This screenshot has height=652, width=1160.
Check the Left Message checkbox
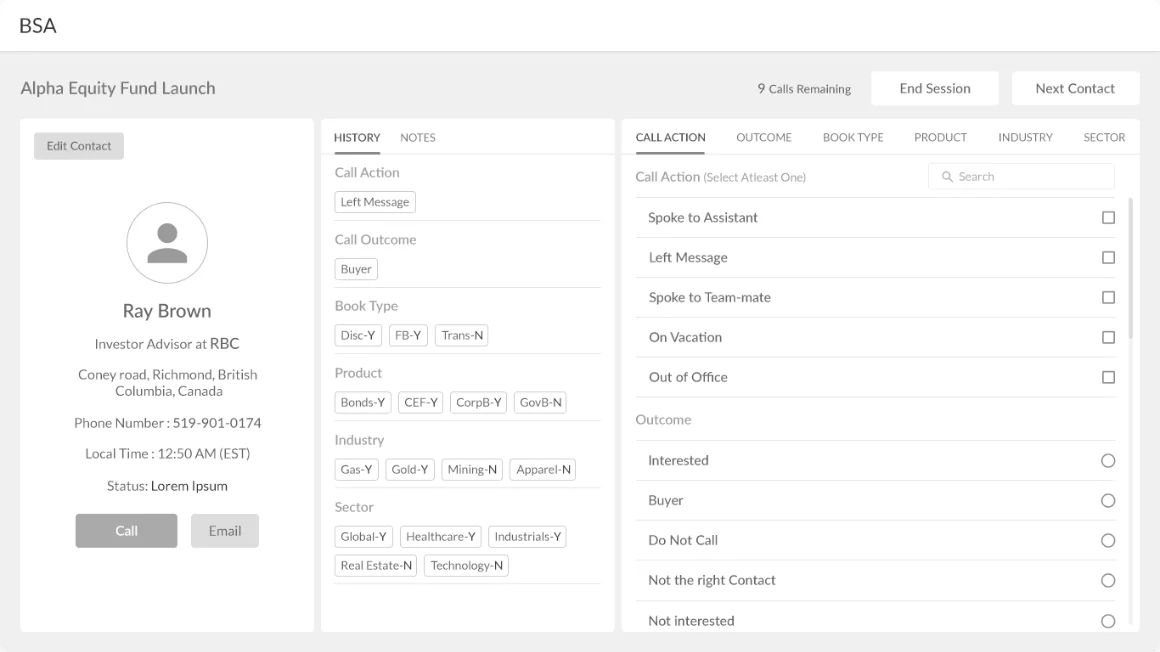1108,258
